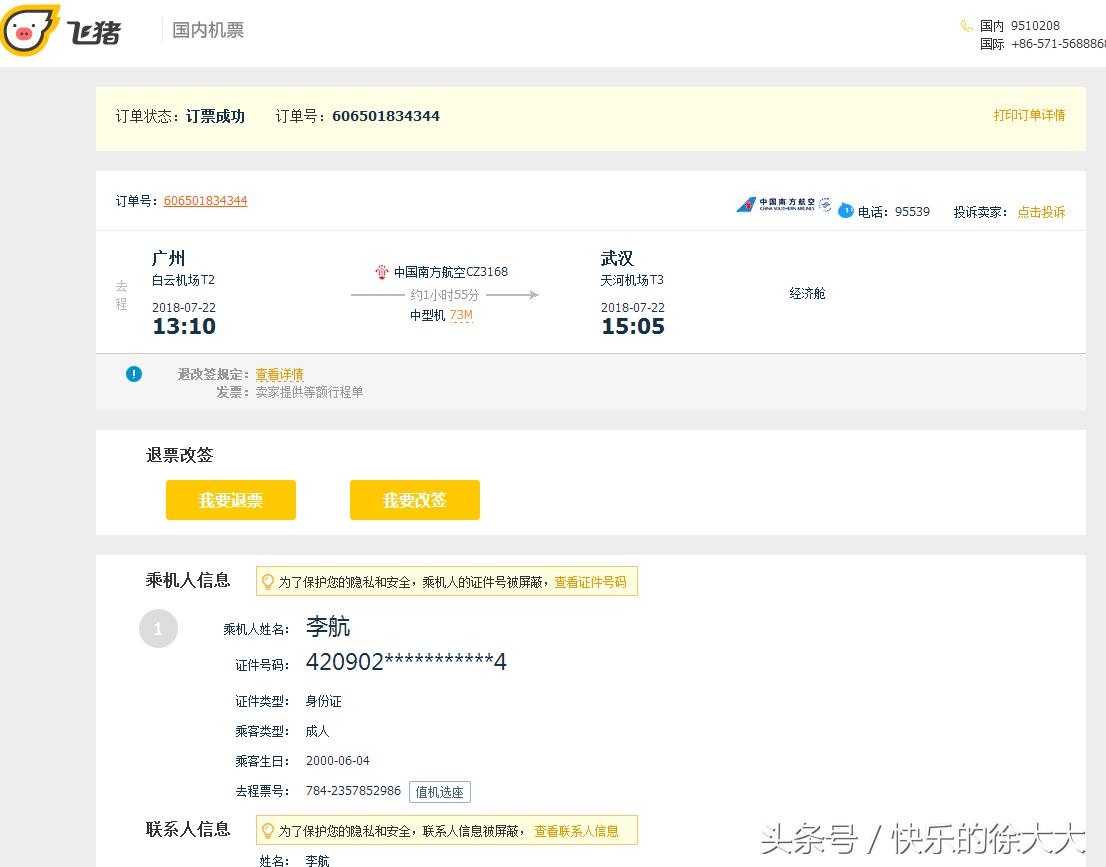
Task: Click the 我要改签 rebooking button
Action: pyautogui.click(x=414, y=499)
